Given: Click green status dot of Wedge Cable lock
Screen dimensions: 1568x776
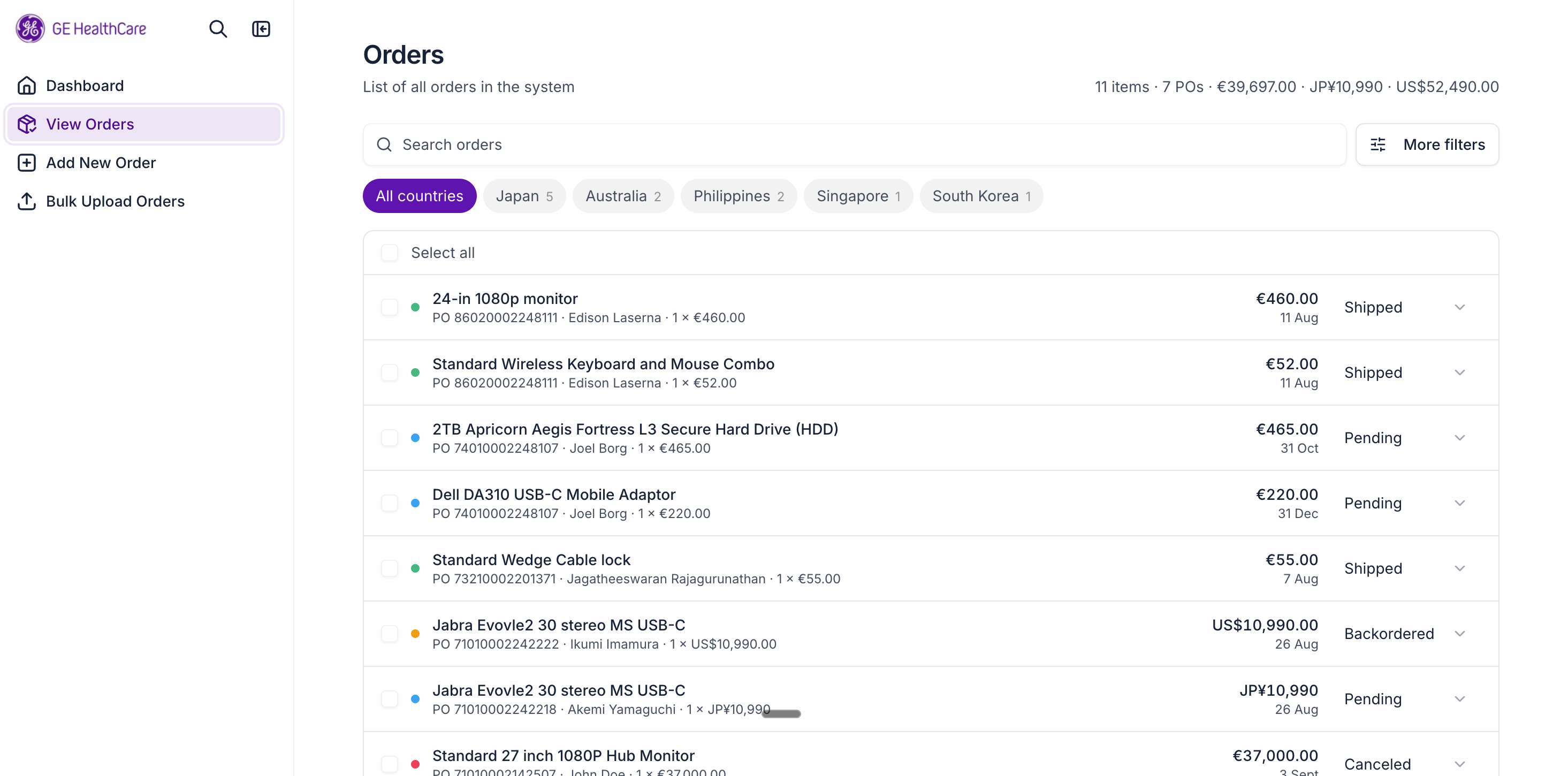Looking at the screenshot, I should coord(415,568).
